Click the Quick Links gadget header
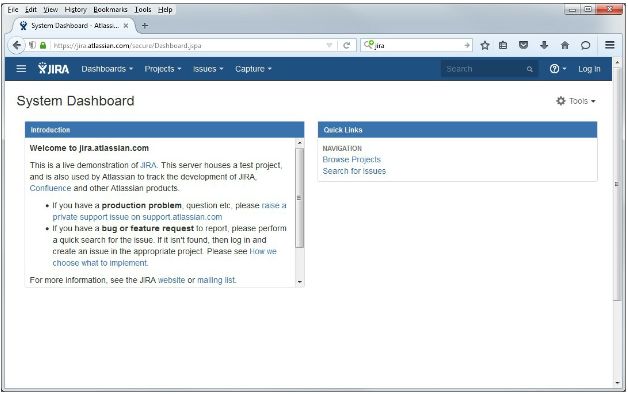Screen dimensions: 628x394 click(457, 130)
